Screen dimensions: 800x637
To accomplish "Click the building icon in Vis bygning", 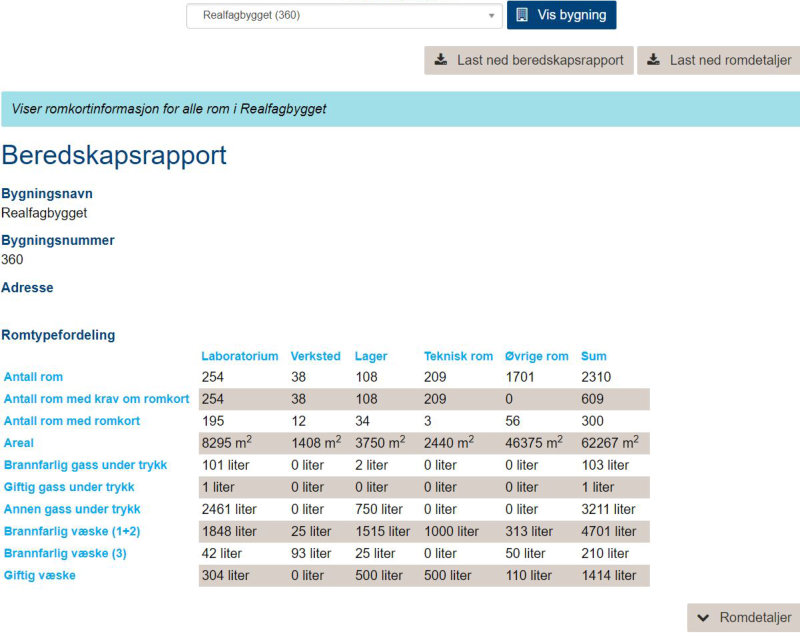I will (522, 15).
